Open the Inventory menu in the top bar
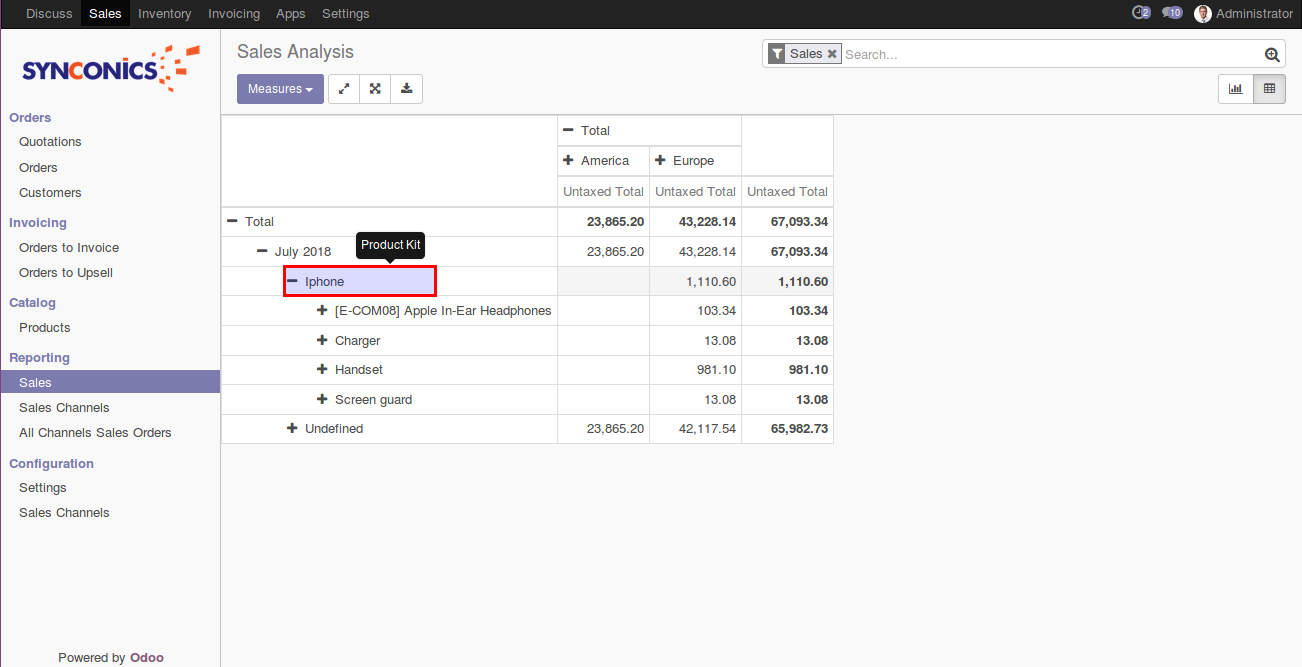Viewport: 1302px width, 667px height. [164, 13]
